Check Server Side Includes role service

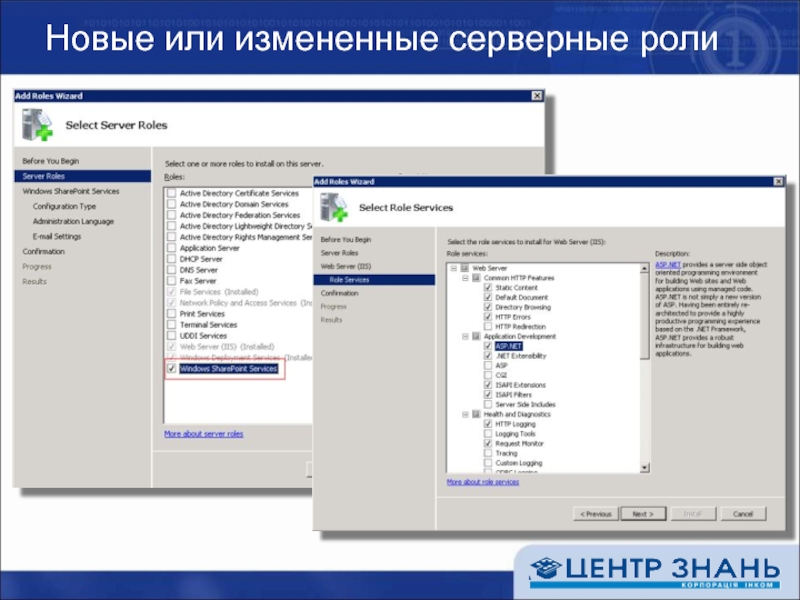(x=488, y=404)
